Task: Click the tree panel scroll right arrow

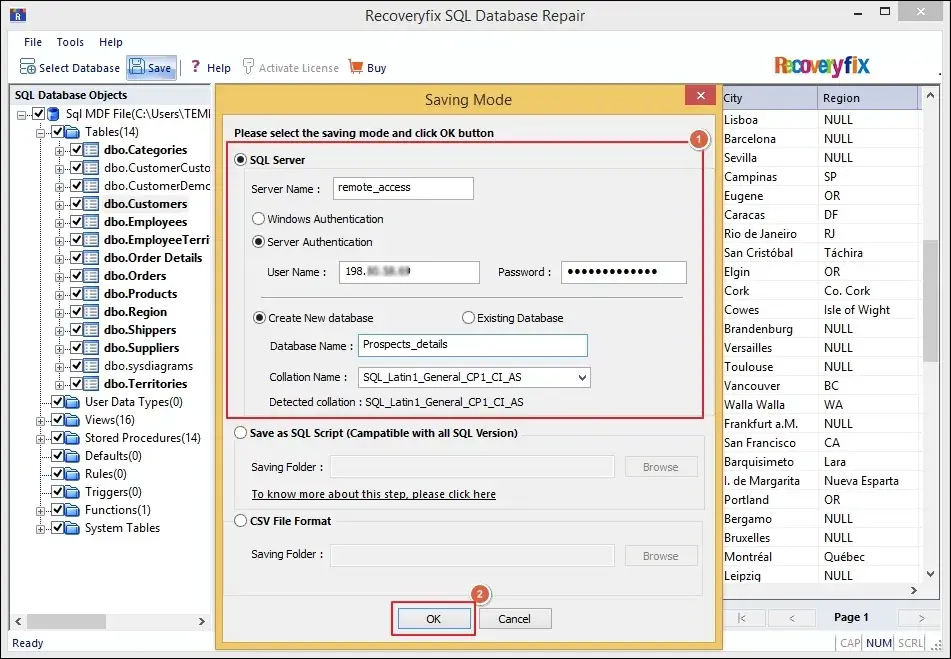Action: click(201, 621)
